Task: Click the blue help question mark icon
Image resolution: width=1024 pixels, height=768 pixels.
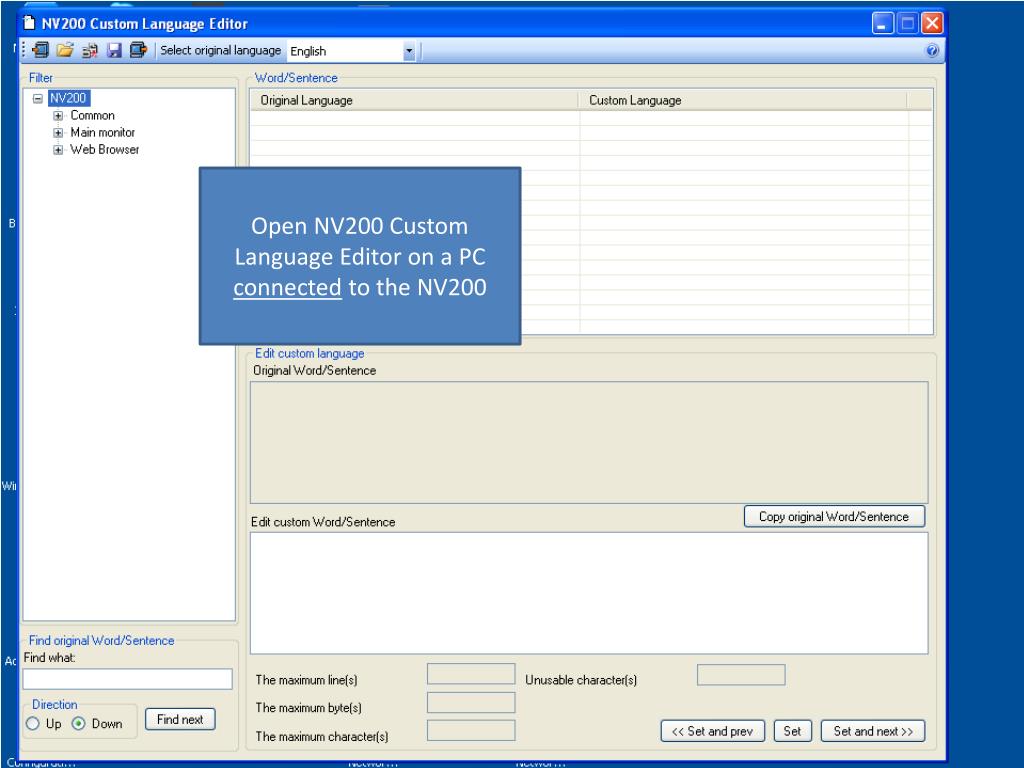Action: point(932,50)
